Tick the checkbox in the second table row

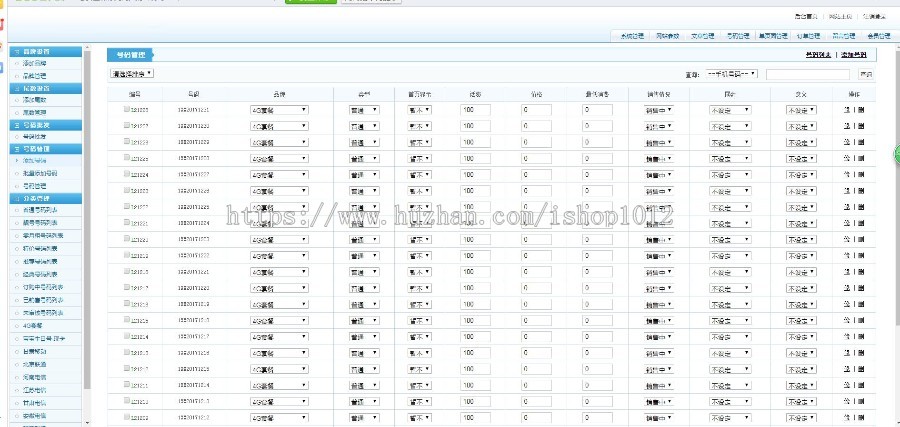click(127, 125)
